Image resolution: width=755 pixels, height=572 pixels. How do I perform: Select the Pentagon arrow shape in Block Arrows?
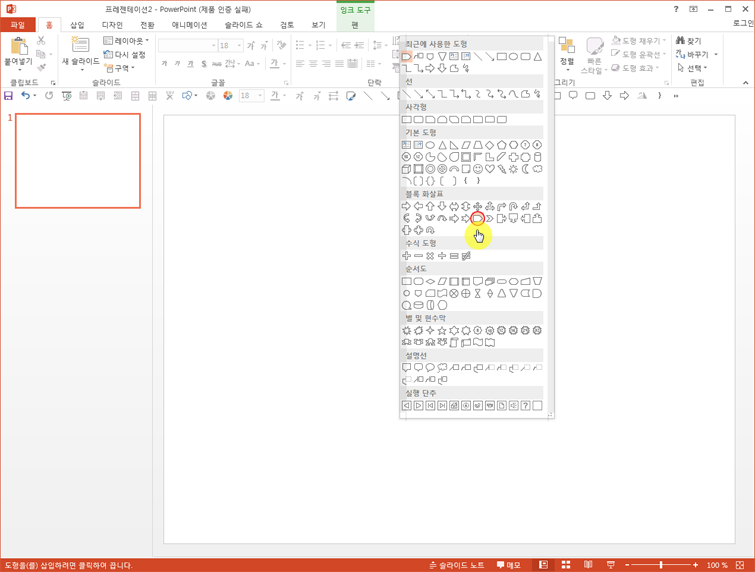(x=477, y=219)
